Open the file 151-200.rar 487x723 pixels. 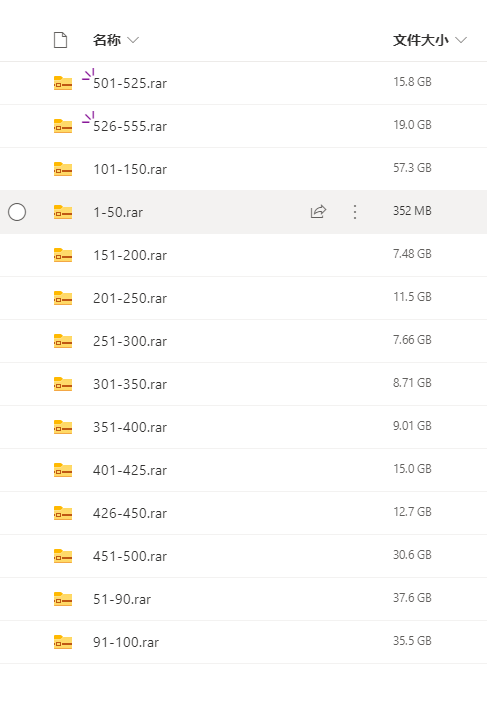(x=130, y=255)
